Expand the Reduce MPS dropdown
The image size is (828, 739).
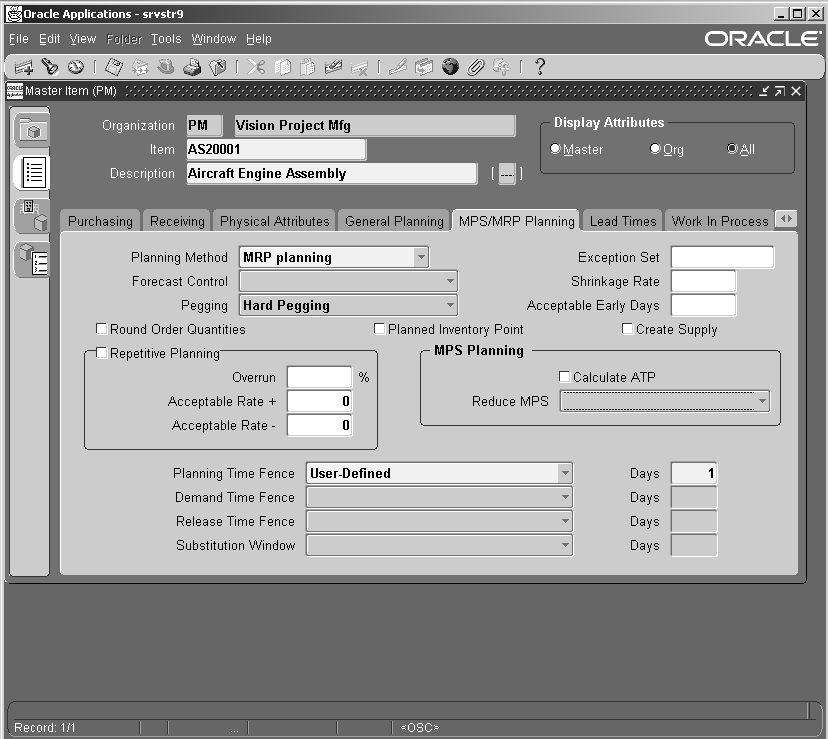pyautogui.click(x=762, y=401)
